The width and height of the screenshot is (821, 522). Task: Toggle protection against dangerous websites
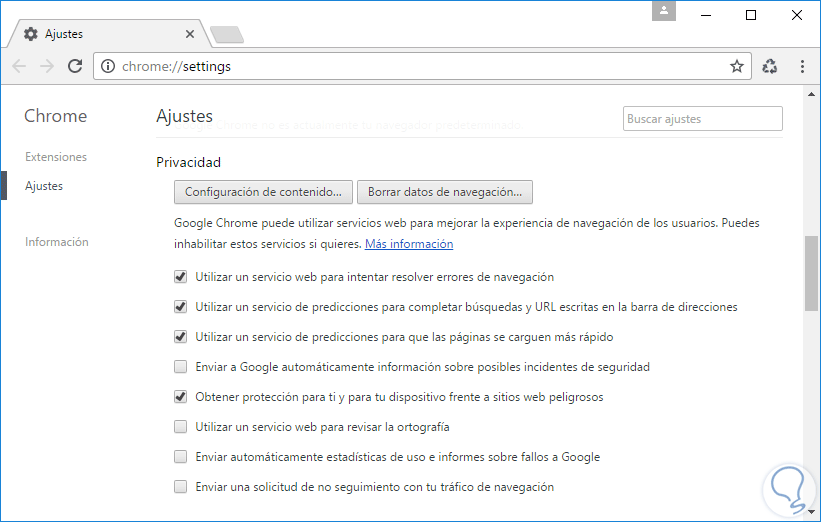pyautogui.click(x=181, y=397)
